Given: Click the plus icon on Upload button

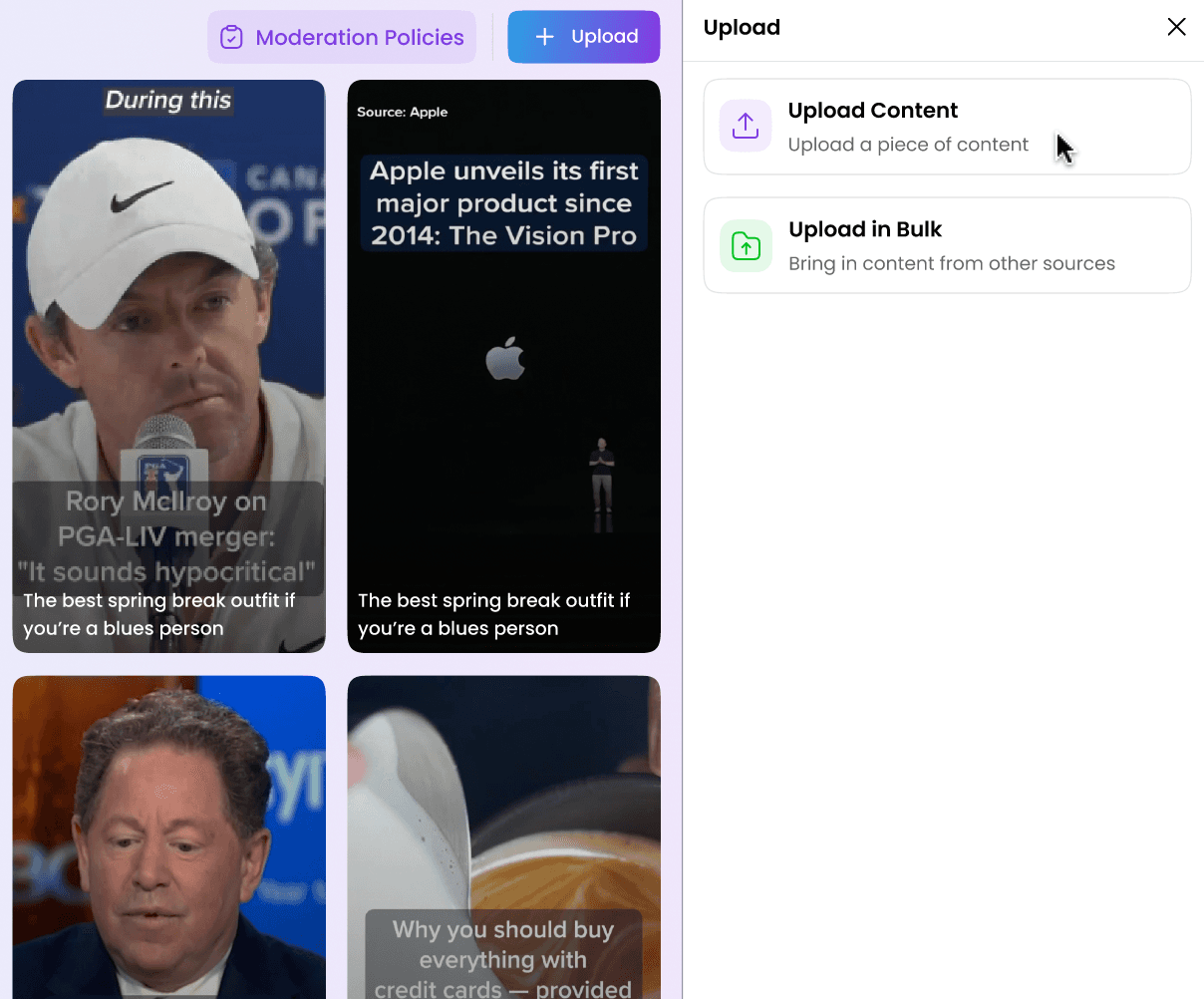Looking at the screenshot, I should pyautogui.click(x=544, y=37).
